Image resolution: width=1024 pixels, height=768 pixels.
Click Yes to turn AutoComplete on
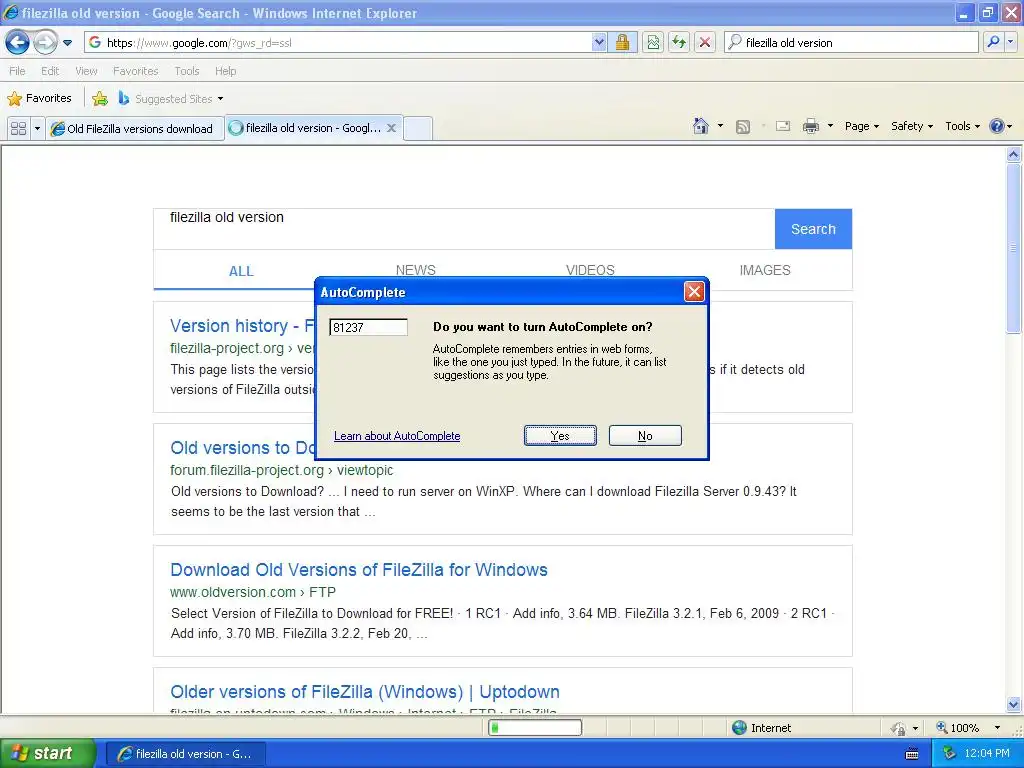tap(560, 436)
